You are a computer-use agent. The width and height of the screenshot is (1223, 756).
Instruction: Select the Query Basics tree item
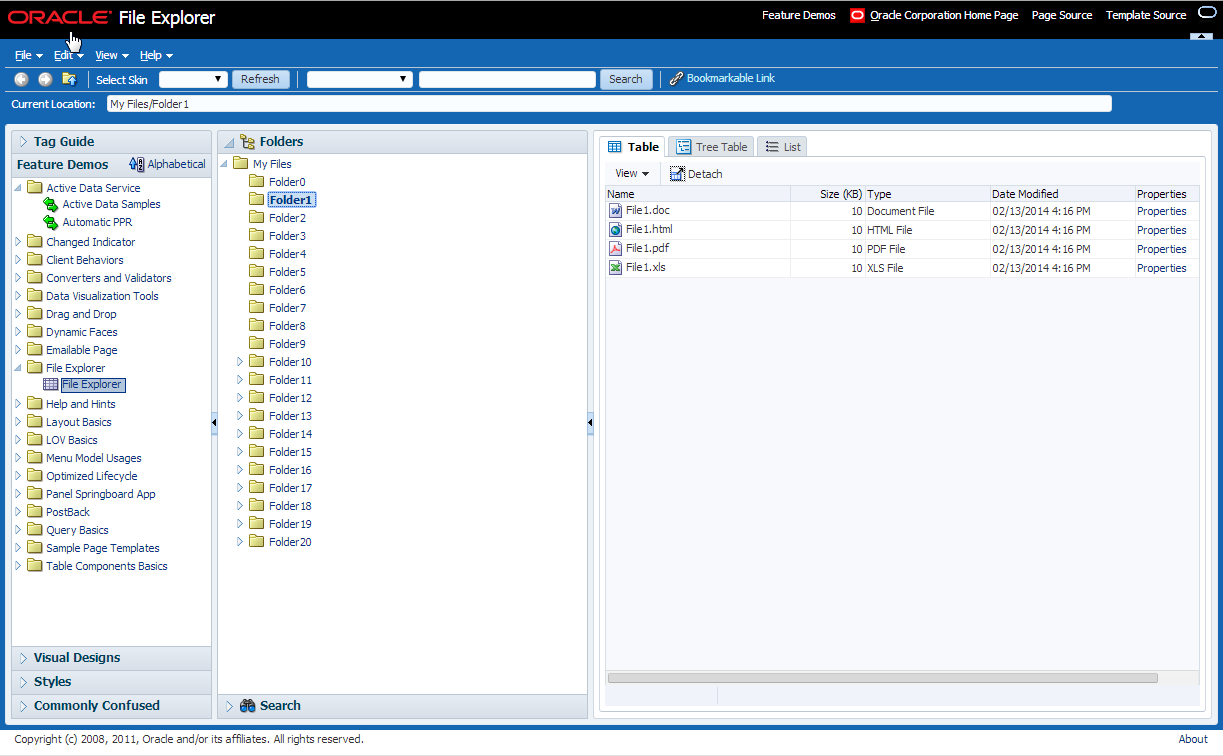[77, 530]
